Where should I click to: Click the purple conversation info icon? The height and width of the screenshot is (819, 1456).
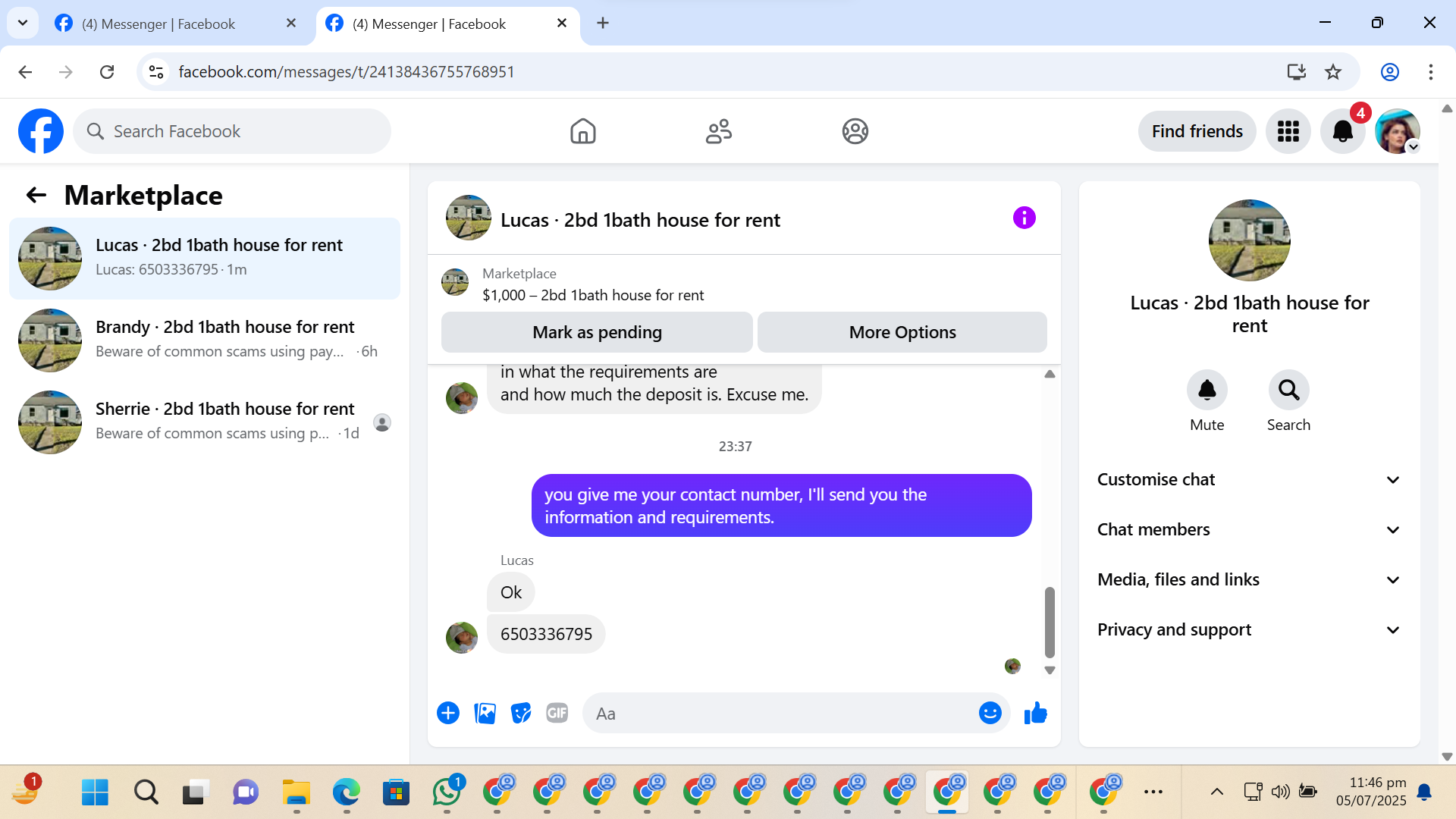click(1024, 218)
